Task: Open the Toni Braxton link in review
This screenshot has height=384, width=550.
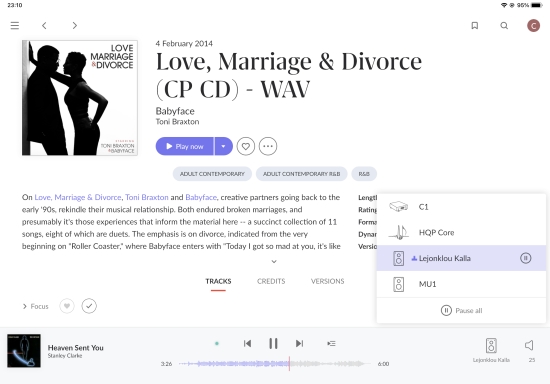Action: (x=147, y=197)
